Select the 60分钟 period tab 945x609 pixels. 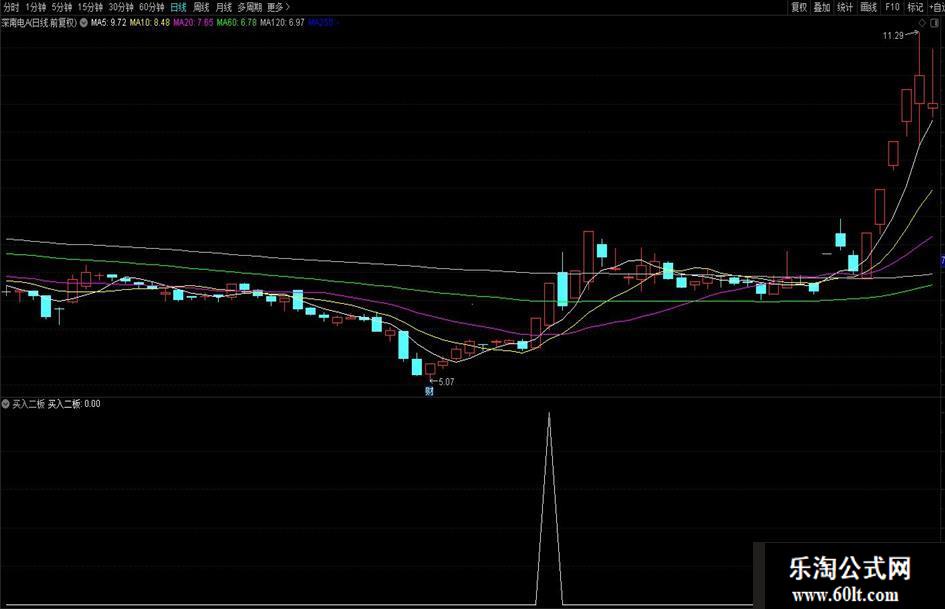click(151, 7)
